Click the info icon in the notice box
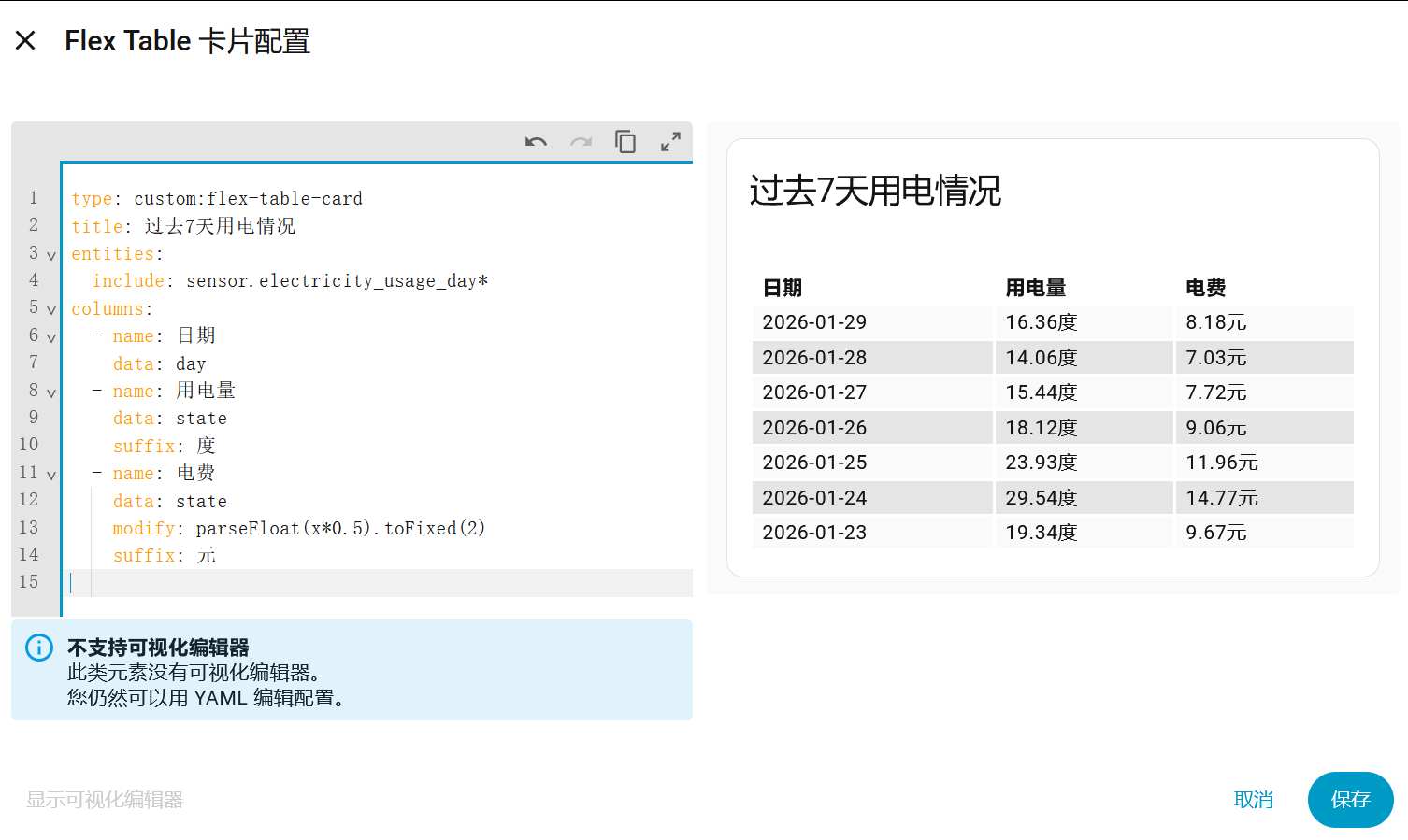The image size is (1408, 840). (x=37, y=648)
